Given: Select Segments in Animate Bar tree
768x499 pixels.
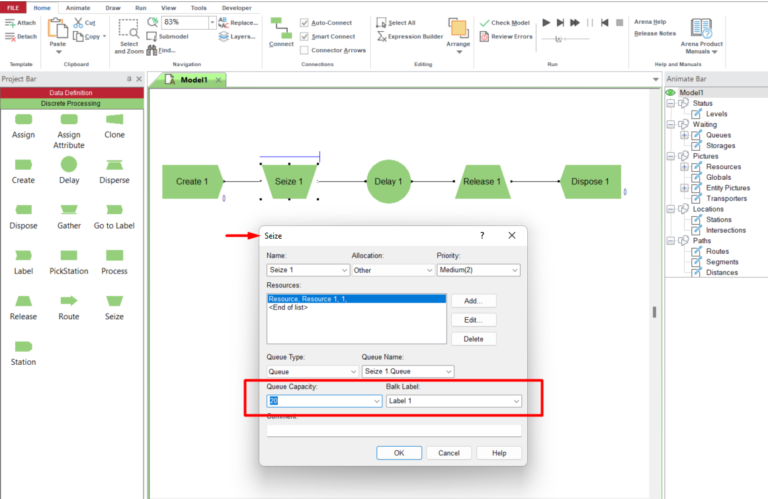Looking at the screenshot, I should tap(722, 262).
